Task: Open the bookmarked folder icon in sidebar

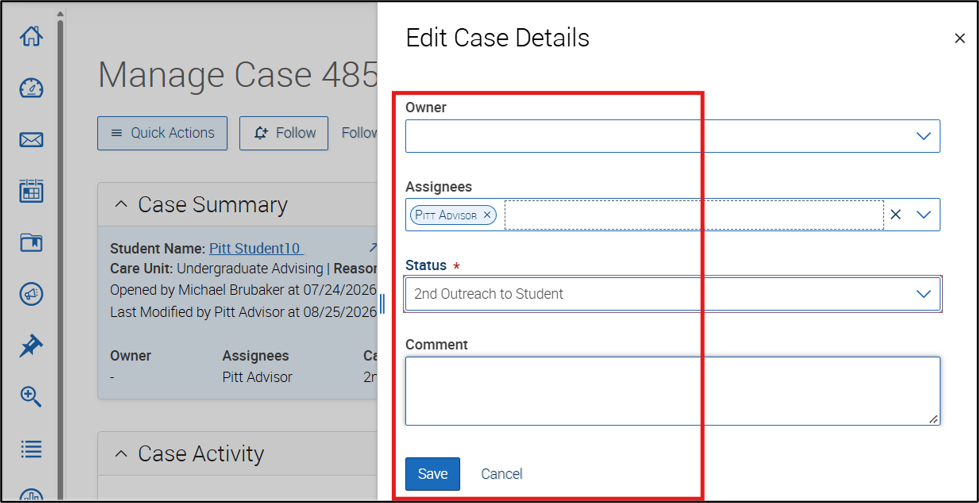Action: click(31, 243)
